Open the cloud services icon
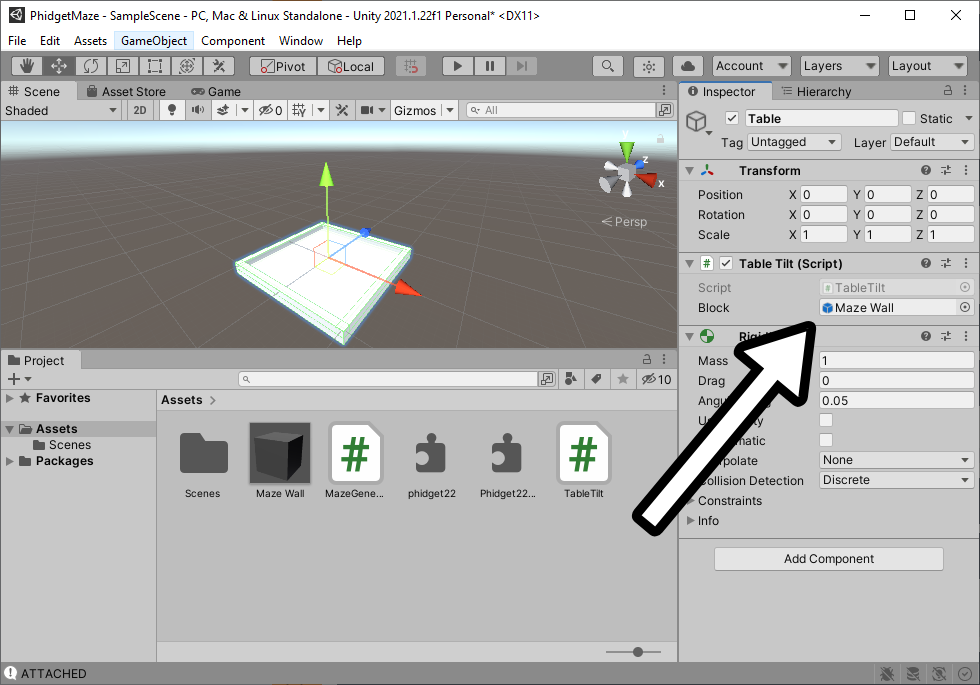Image resolution: width=980 pixels, height=685 pixels. [x=688, y=66]
